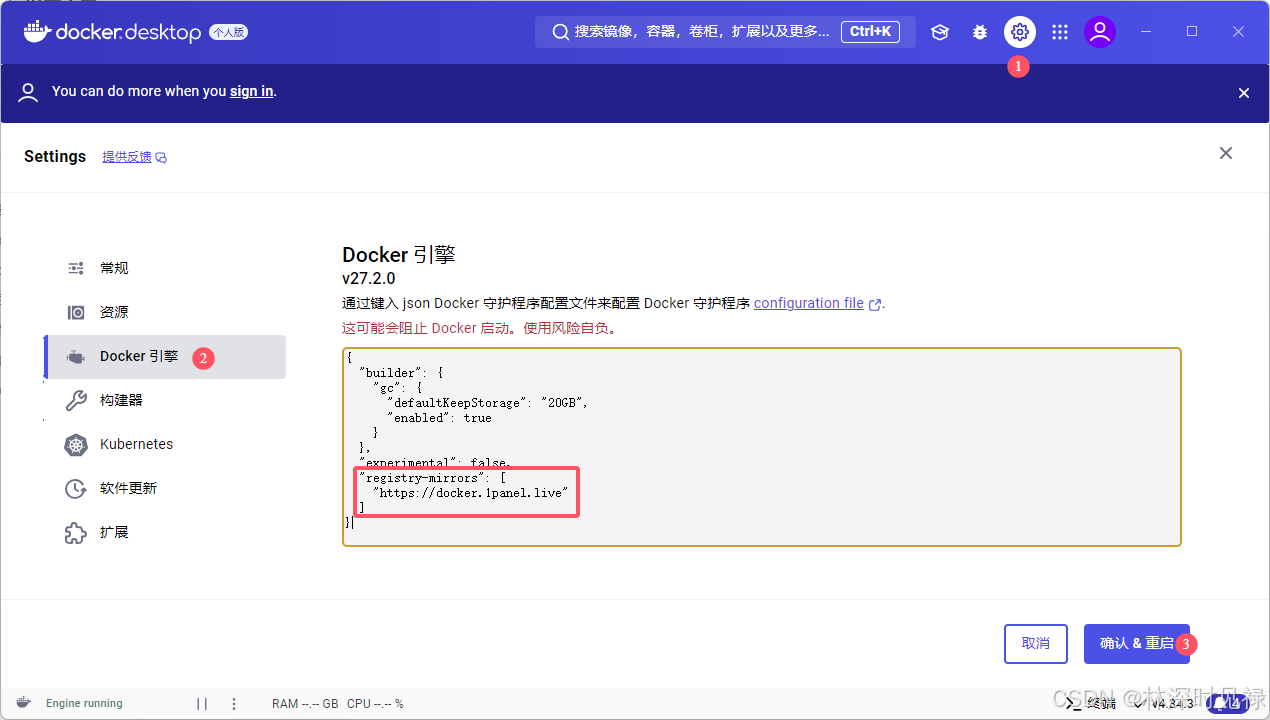
Task: Click the v27.2.0 version text
Action: 369,279
